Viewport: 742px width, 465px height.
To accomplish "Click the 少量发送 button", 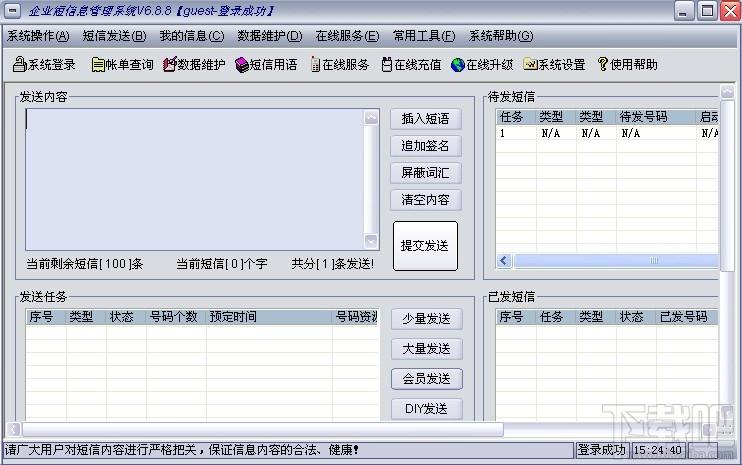I will tap(426, 319).
